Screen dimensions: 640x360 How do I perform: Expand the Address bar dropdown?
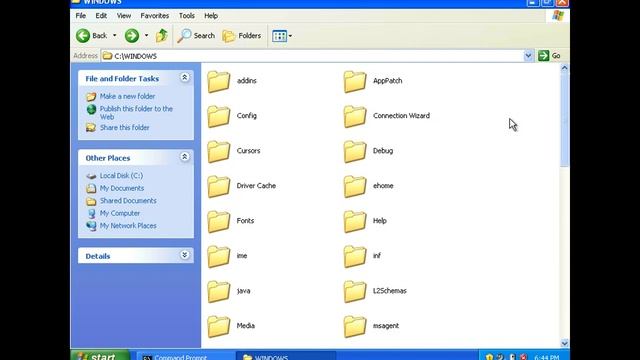click(528, 56)
